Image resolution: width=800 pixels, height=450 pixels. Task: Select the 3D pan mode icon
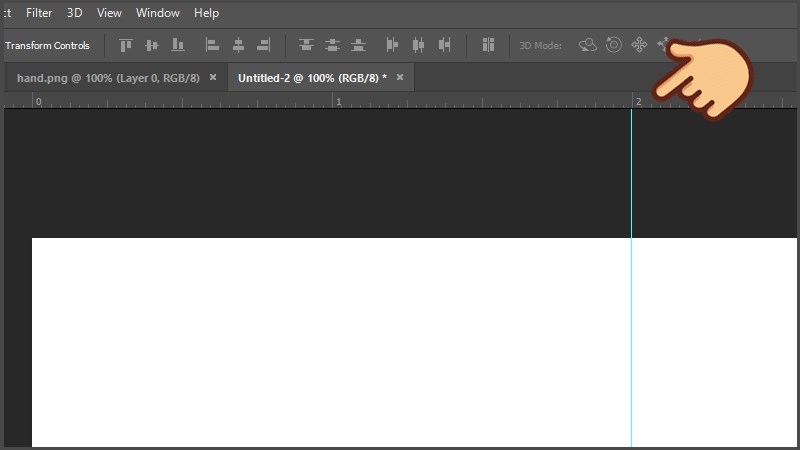coord(639,45)
